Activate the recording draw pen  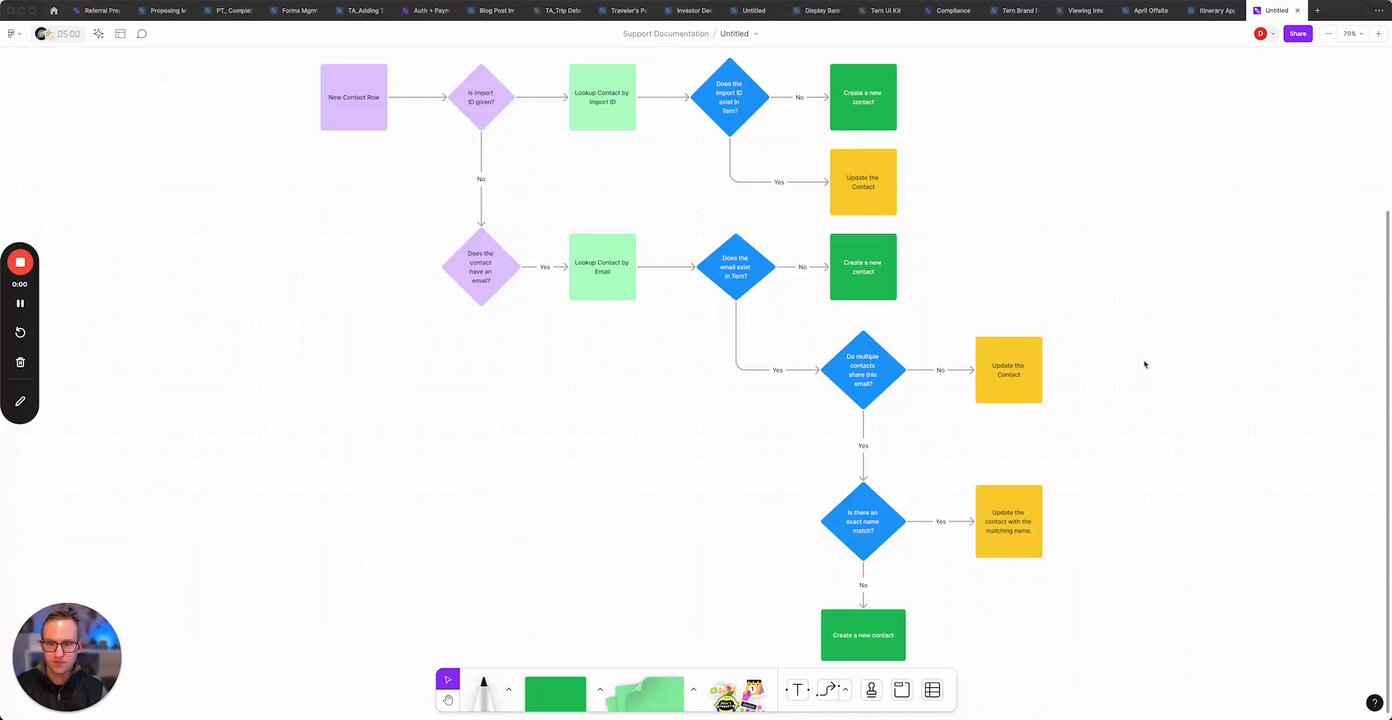[x=20, y=401]
